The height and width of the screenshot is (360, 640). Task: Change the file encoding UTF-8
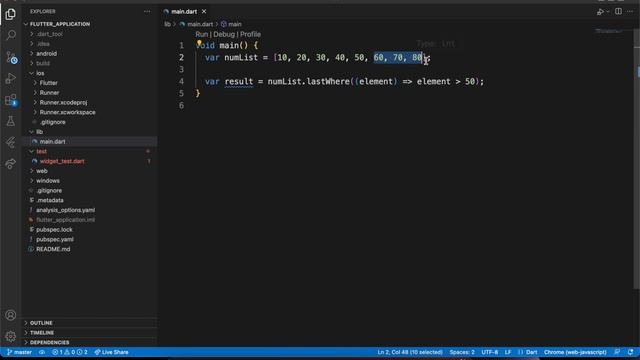click(490, 352)
